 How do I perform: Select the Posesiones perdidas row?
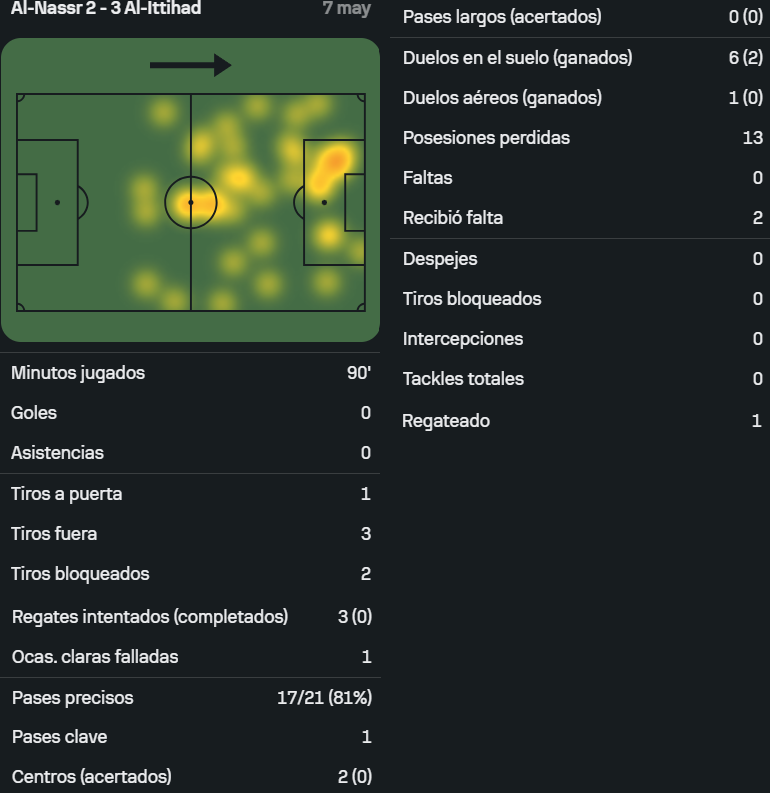(580, 138)
